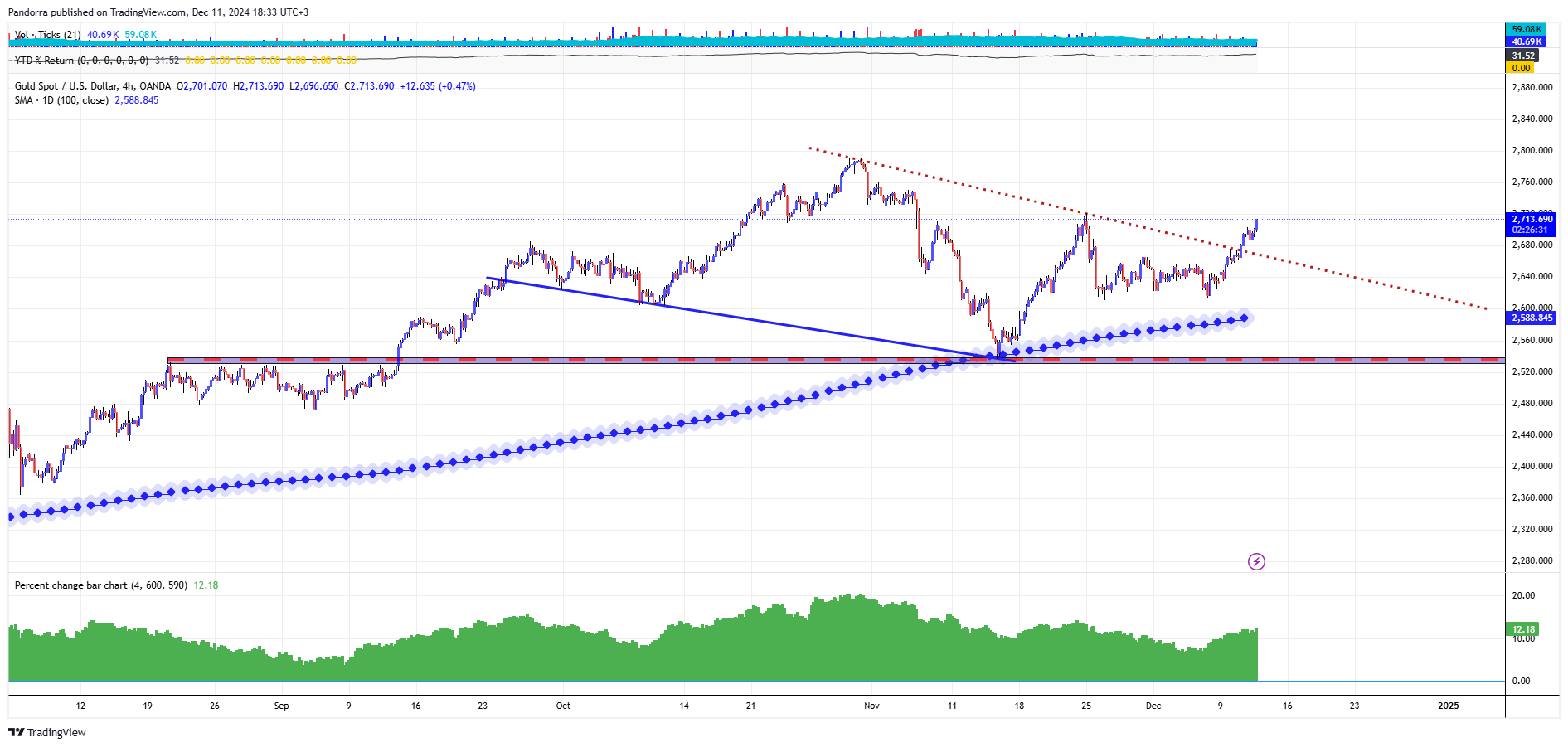Click the change value +12.635 (+0.47%)
The image size is (1568, 747).
click(x=438, y=86)
